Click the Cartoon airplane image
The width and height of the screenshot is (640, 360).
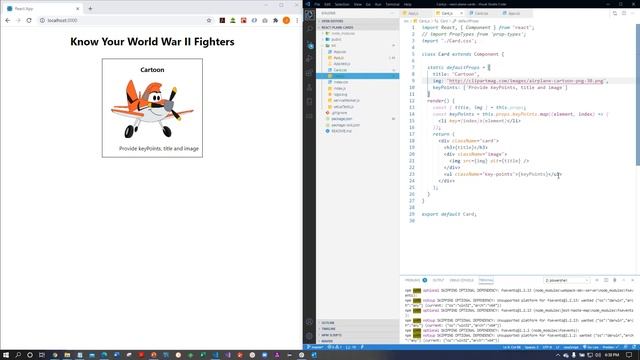pyautogui.click(x=152, y=109)
